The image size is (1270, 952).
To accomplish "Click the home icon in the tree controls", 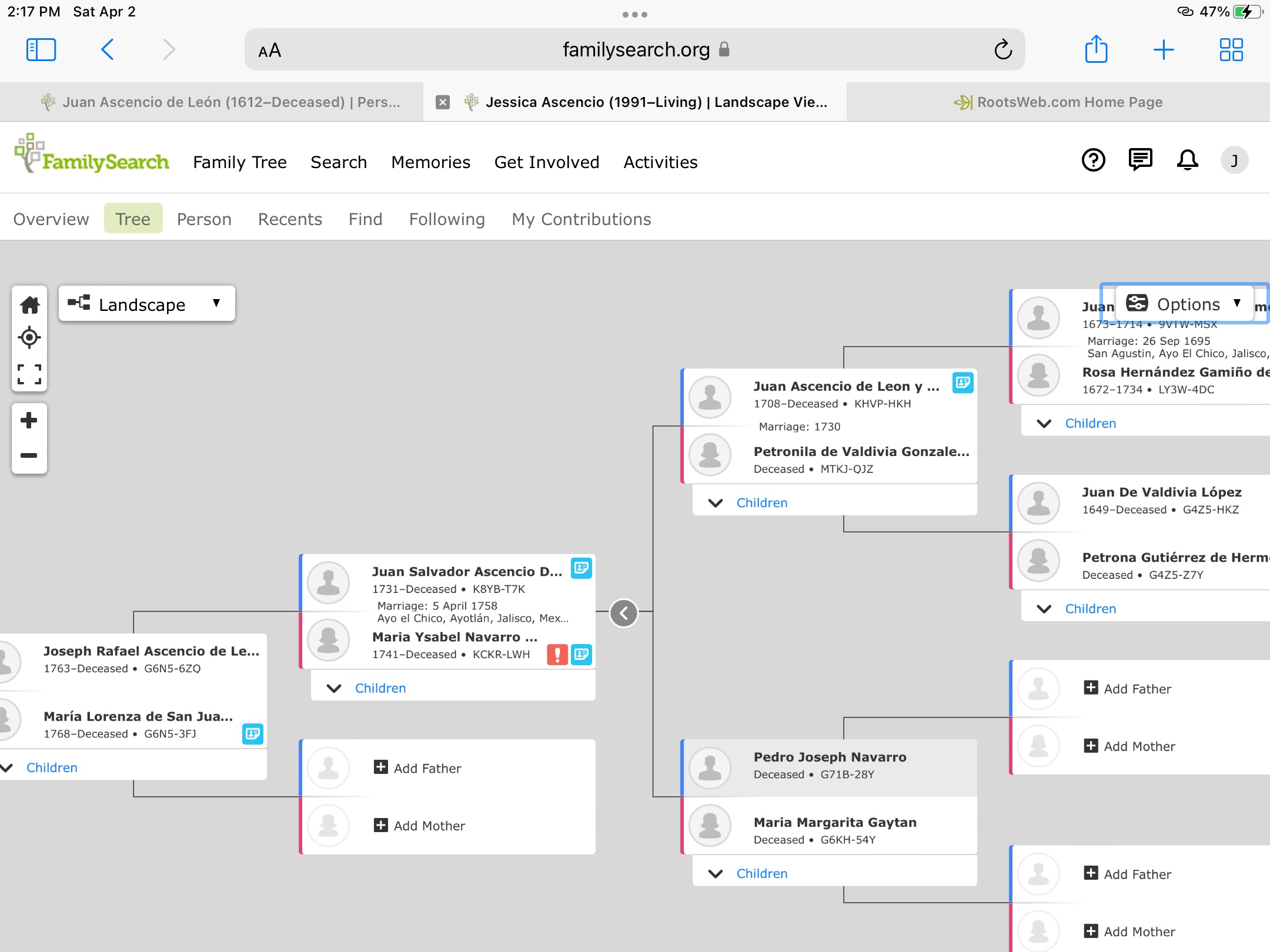I will 29,305.
